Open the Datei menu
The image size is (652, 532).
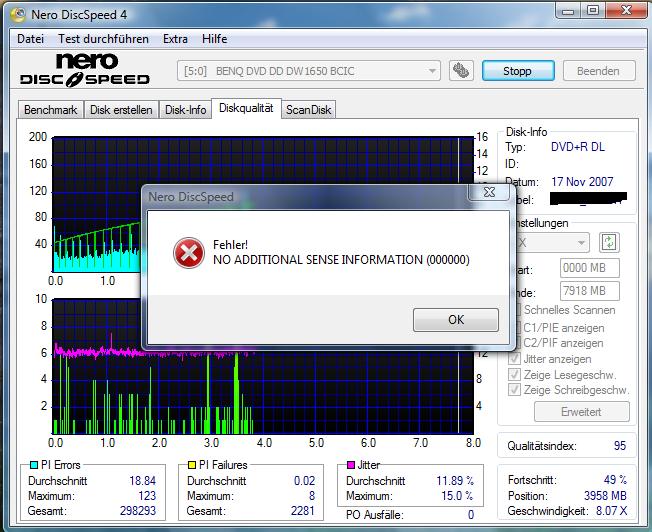(x=31, y=39)
